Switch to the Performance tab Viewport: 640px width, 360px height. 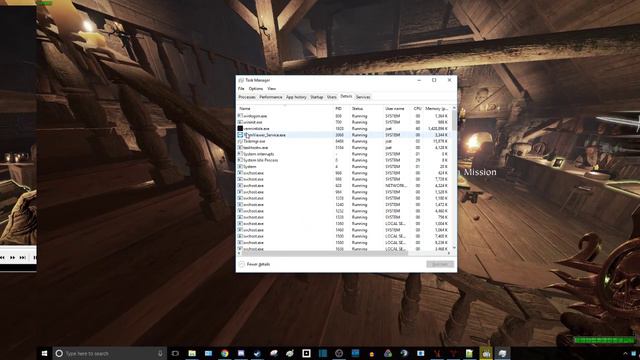point(271,97)
